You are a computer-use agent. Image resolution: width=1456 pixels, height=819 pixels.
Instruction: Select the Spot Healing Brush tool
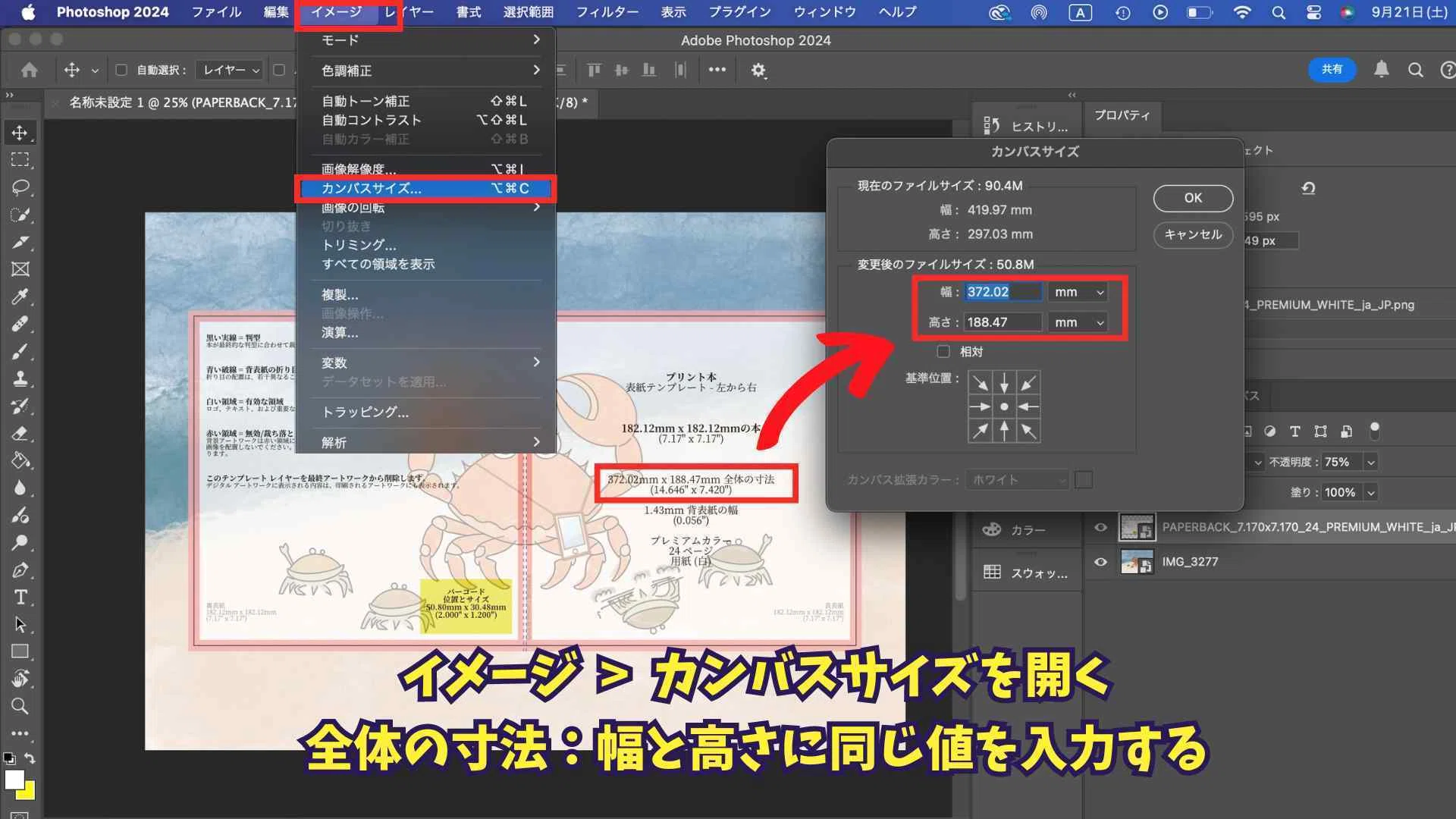20,324
